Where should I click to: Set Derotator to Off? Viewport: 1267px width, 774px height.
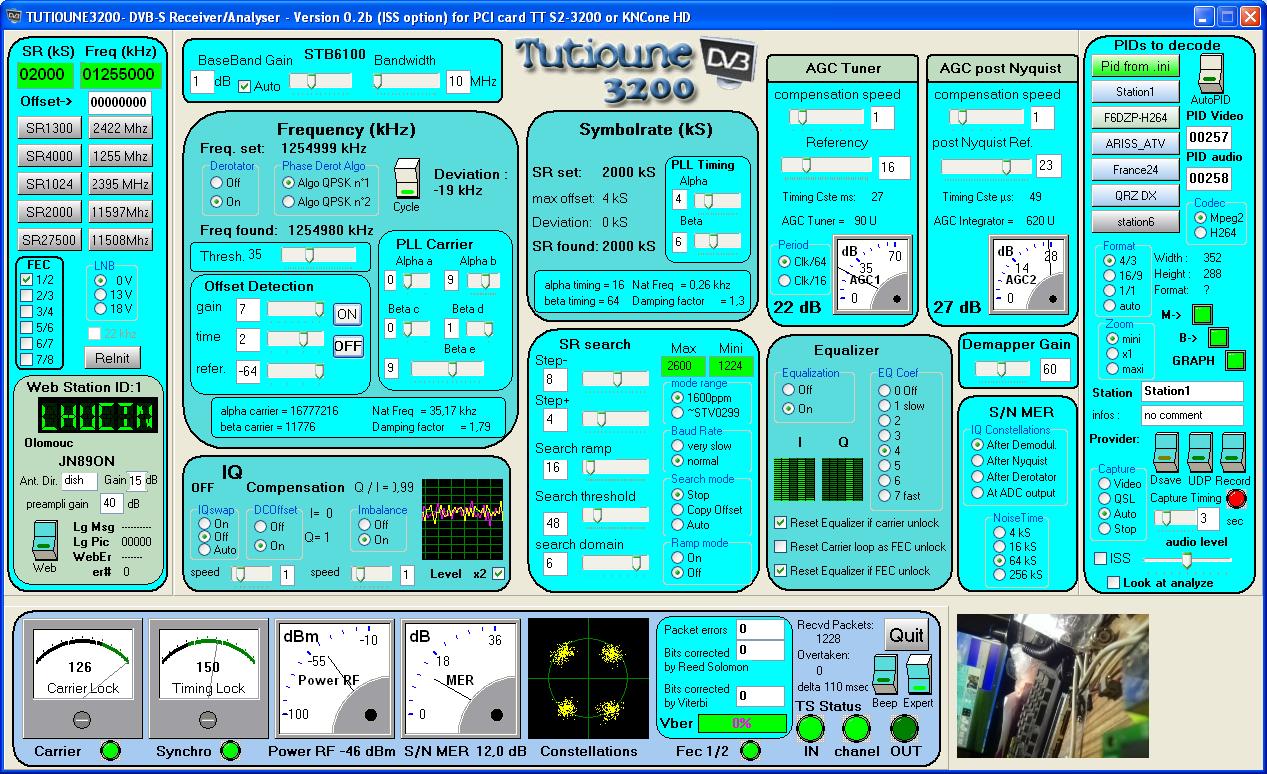coord(217,183)
